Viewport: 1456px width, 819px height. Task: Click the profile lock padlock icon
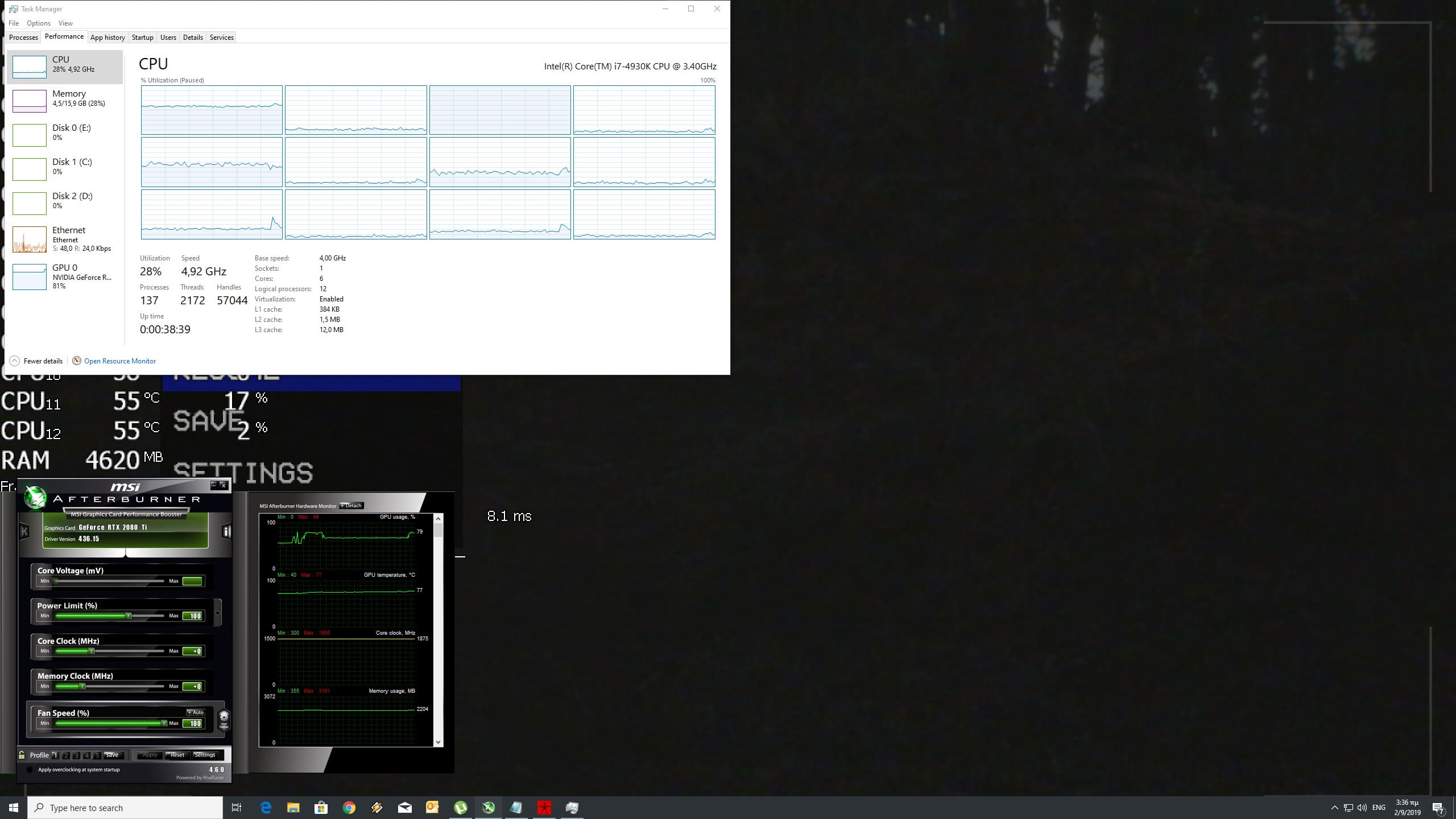[x=22, y=755]
